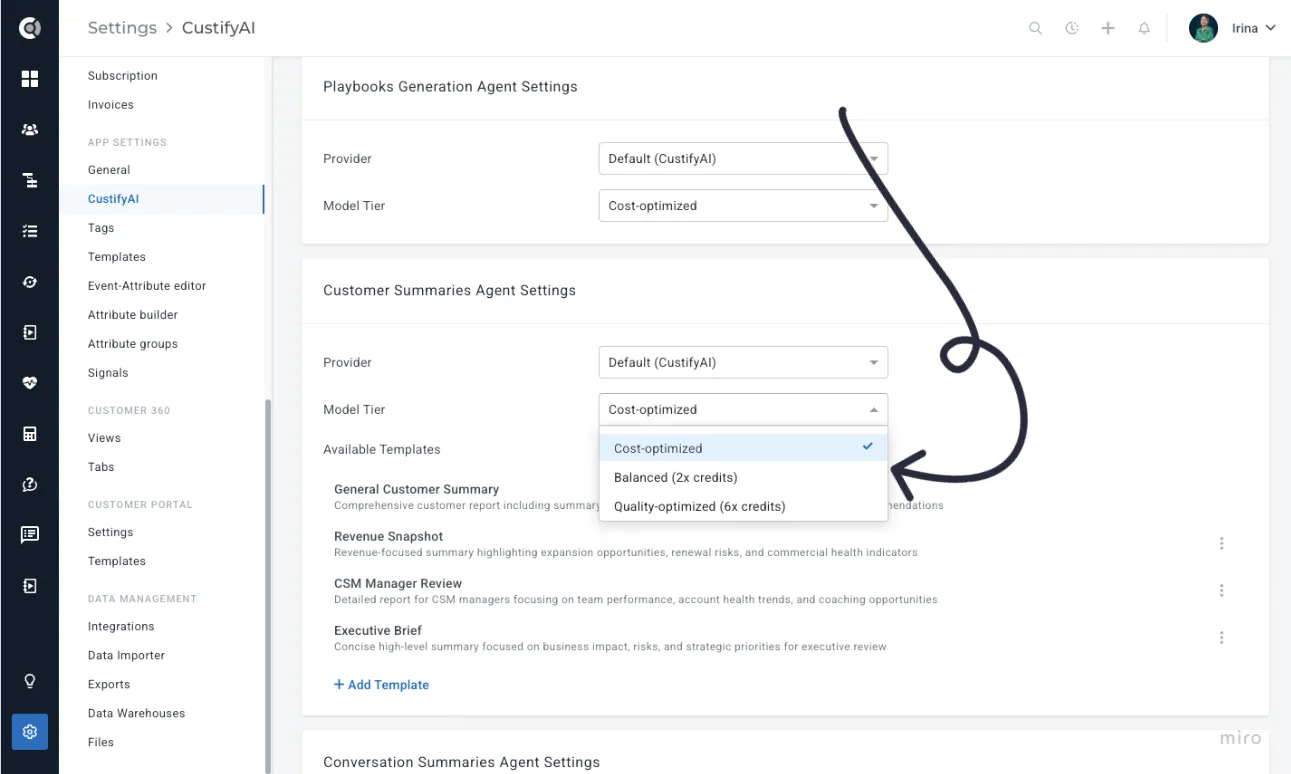Click the settings gear icon in left rail
The width and height of the screenshot is (1291, 774).
tap(30, 732)
